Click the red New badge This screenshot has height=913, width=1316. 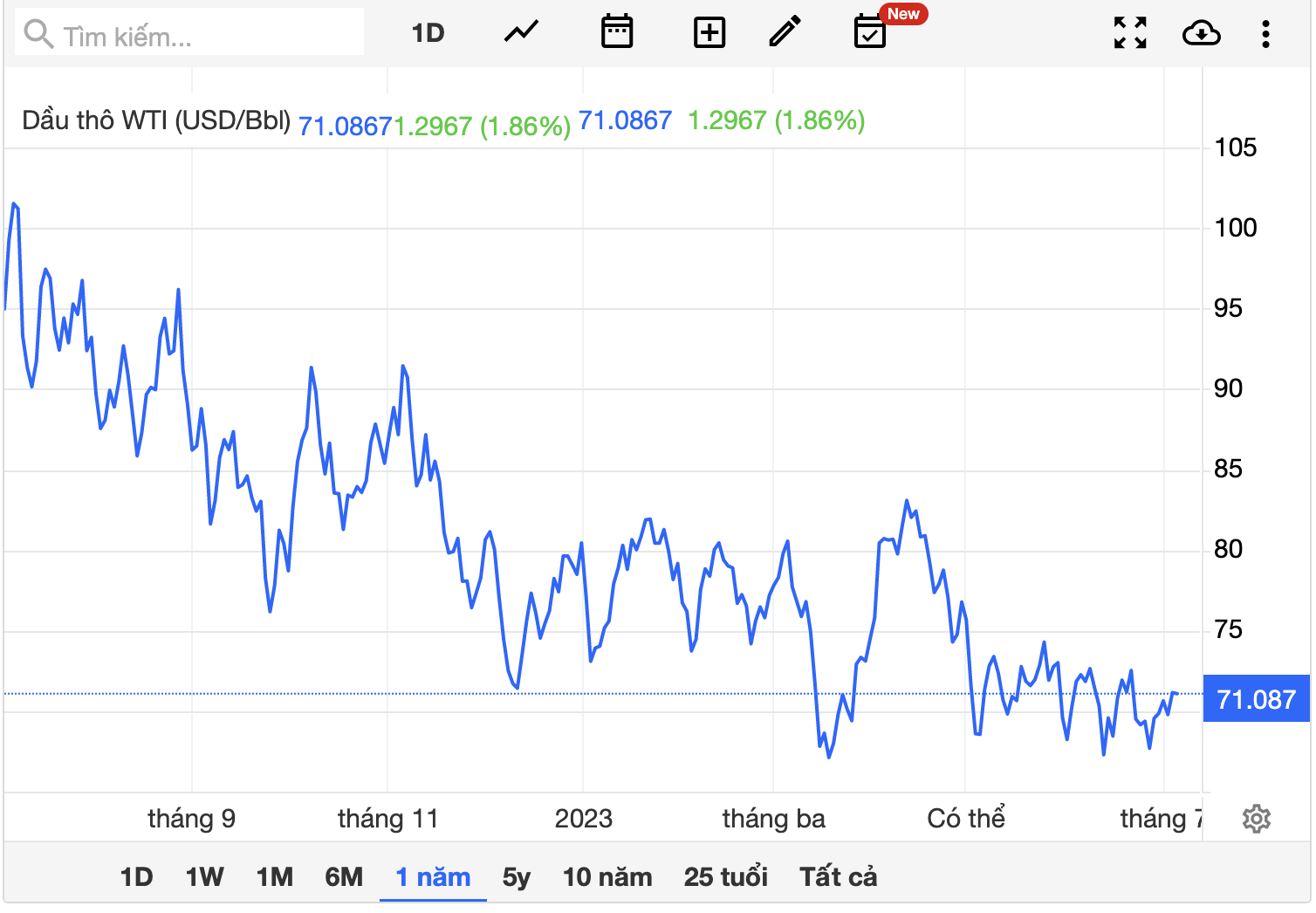[x=903, y=14]
